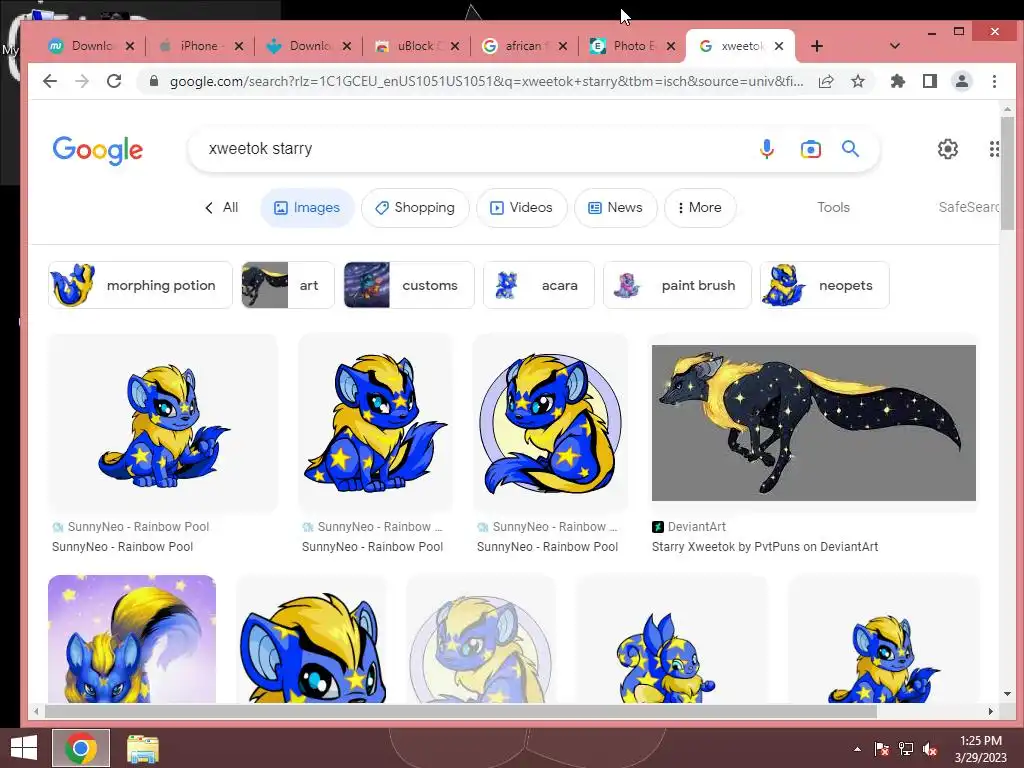This screenshot has width=1024, height=768.
Task: Select acara suggestion chip
Action: click(x=539, y=285)
